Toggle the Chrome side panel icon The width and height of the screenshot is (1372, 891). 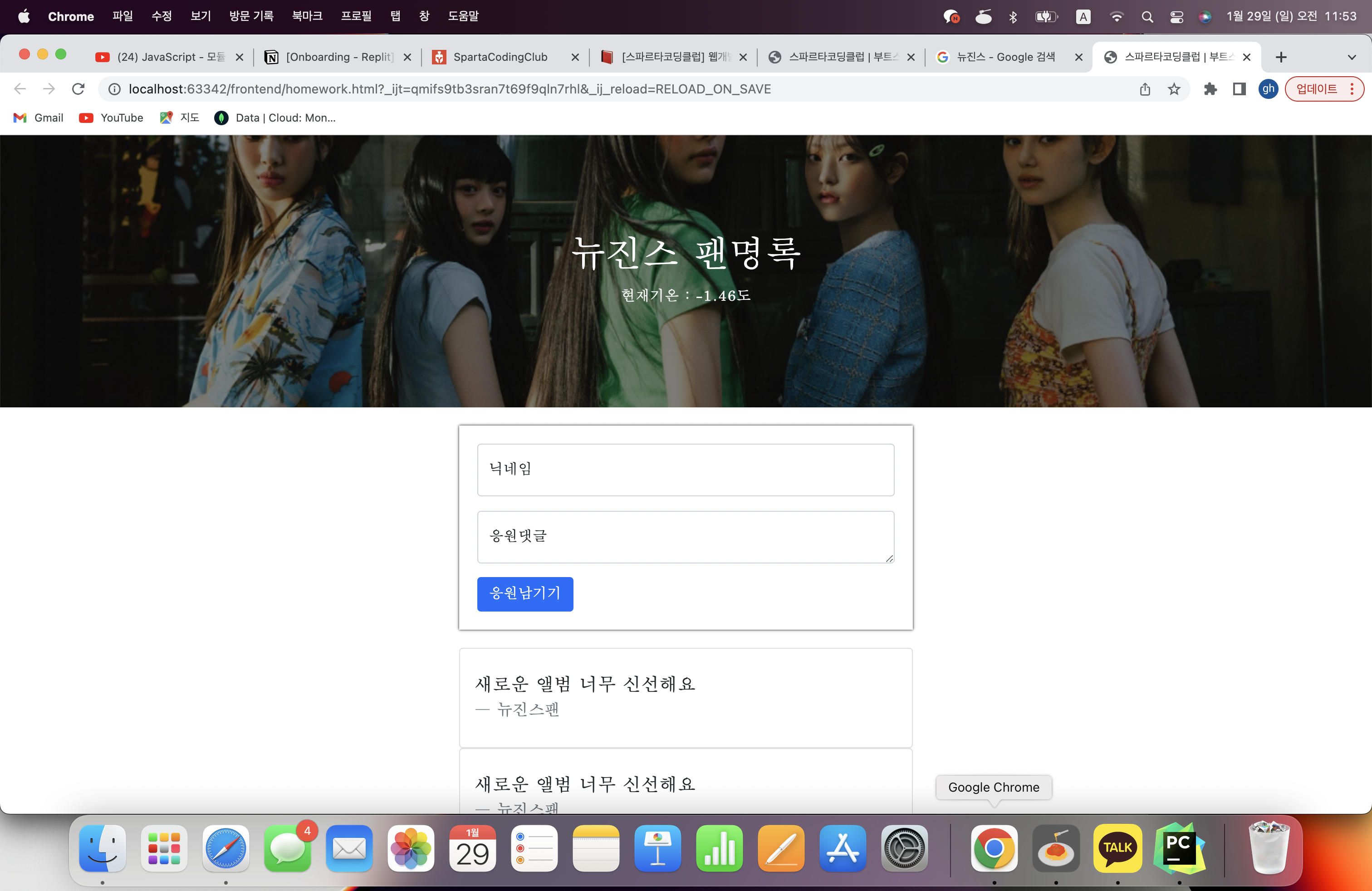coord(1240,89)
